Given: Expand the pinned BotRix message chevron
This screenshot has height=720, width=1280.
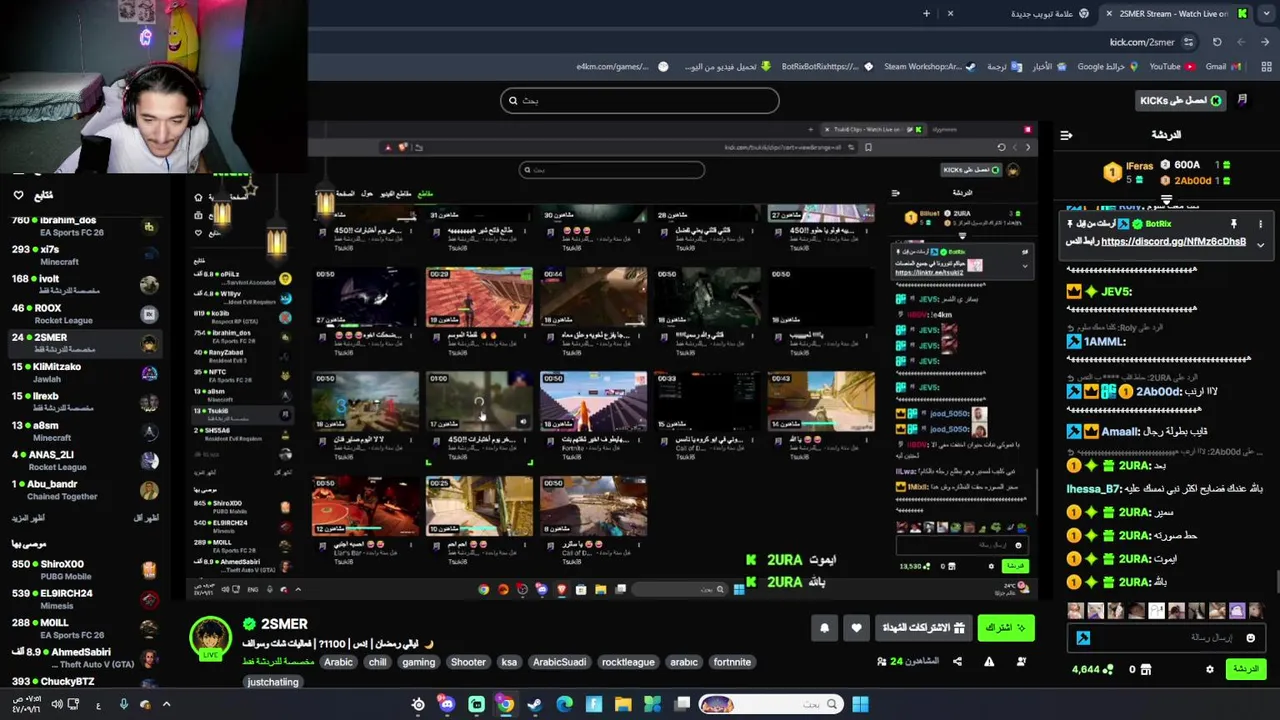Looking at the screenshot, I should pyautogui.click(x=1260, y=244).
